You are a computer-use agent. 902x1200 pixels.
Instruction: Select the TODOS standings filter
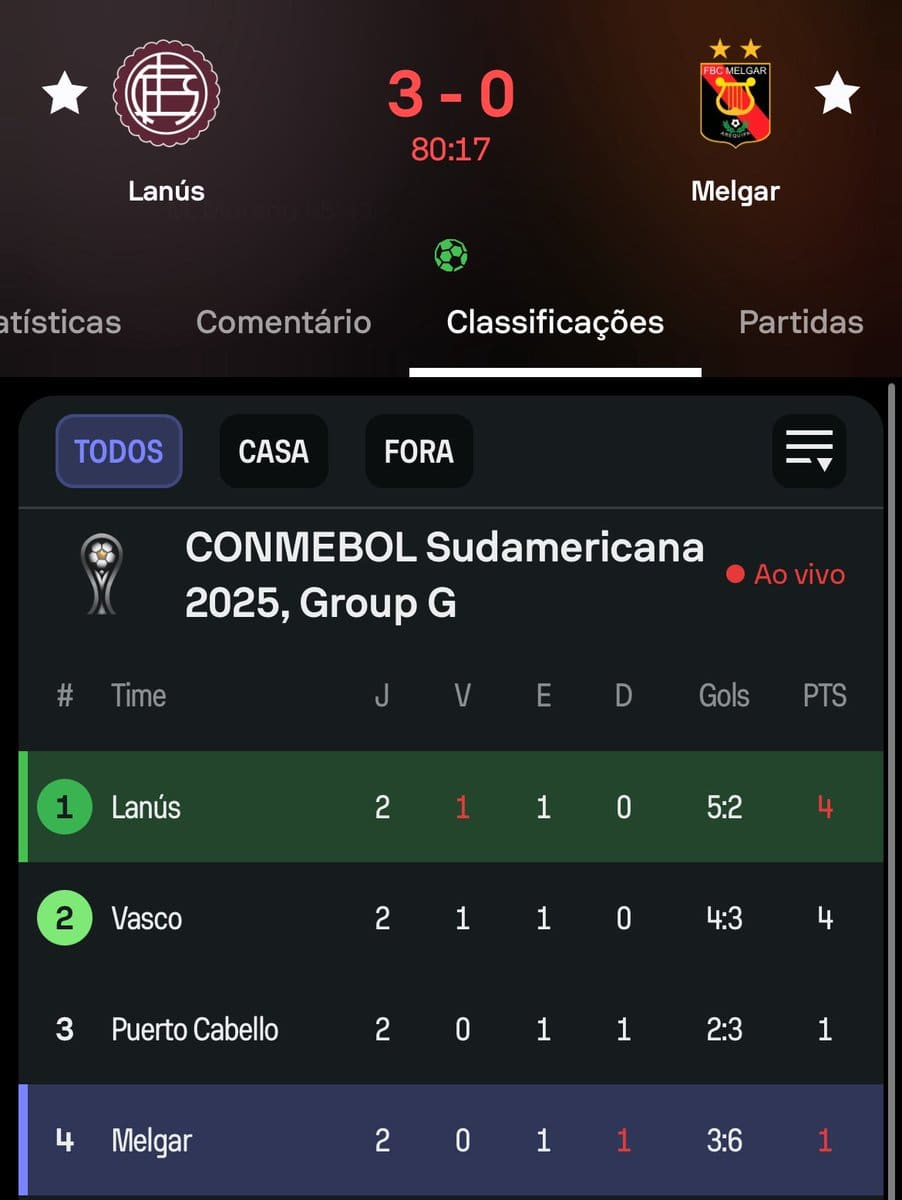pyautogui.click(x=119, y=451)
